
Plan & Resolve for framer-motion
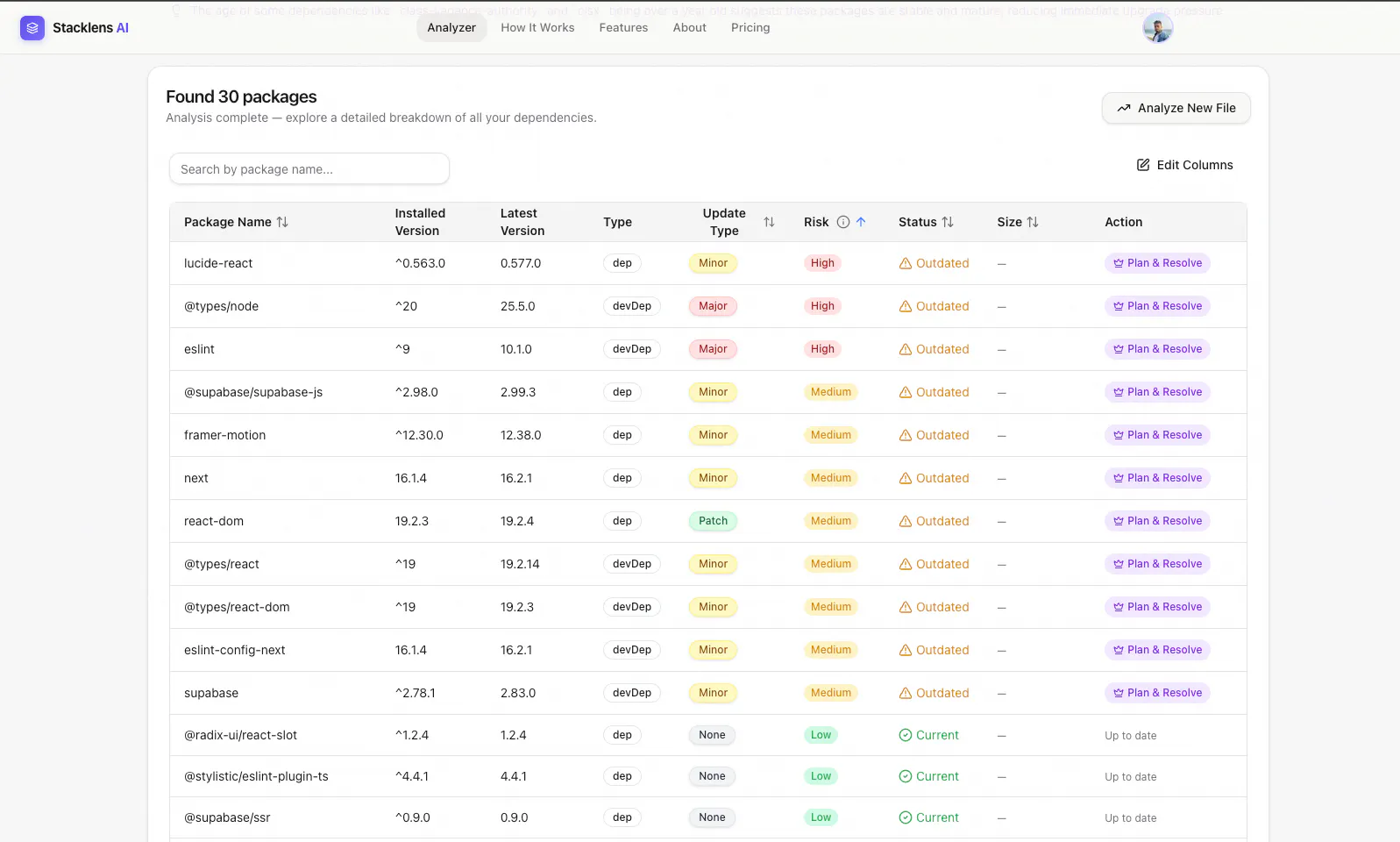click(x=1157, y=435)
